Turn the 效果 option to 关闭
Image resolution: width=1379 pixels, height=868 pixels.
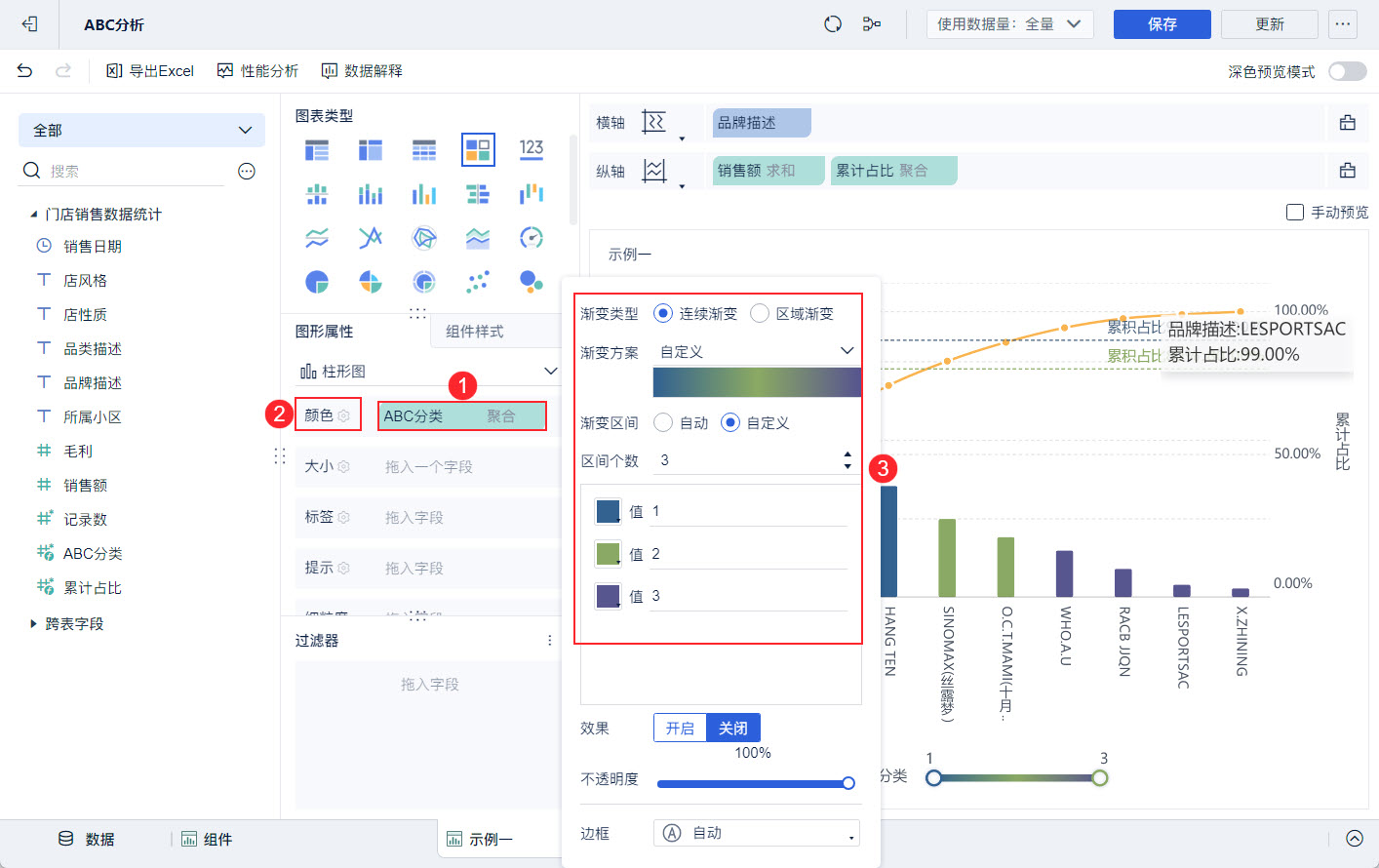pos(733,729)
